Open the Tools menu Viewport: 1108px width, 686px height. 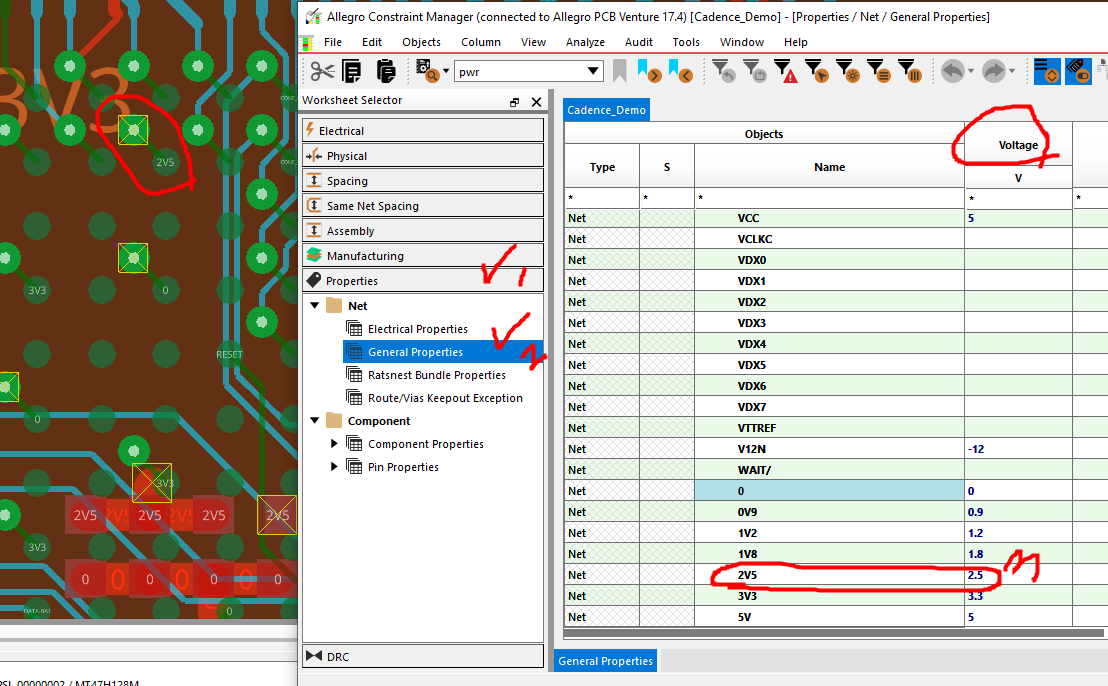click(685, 42)
